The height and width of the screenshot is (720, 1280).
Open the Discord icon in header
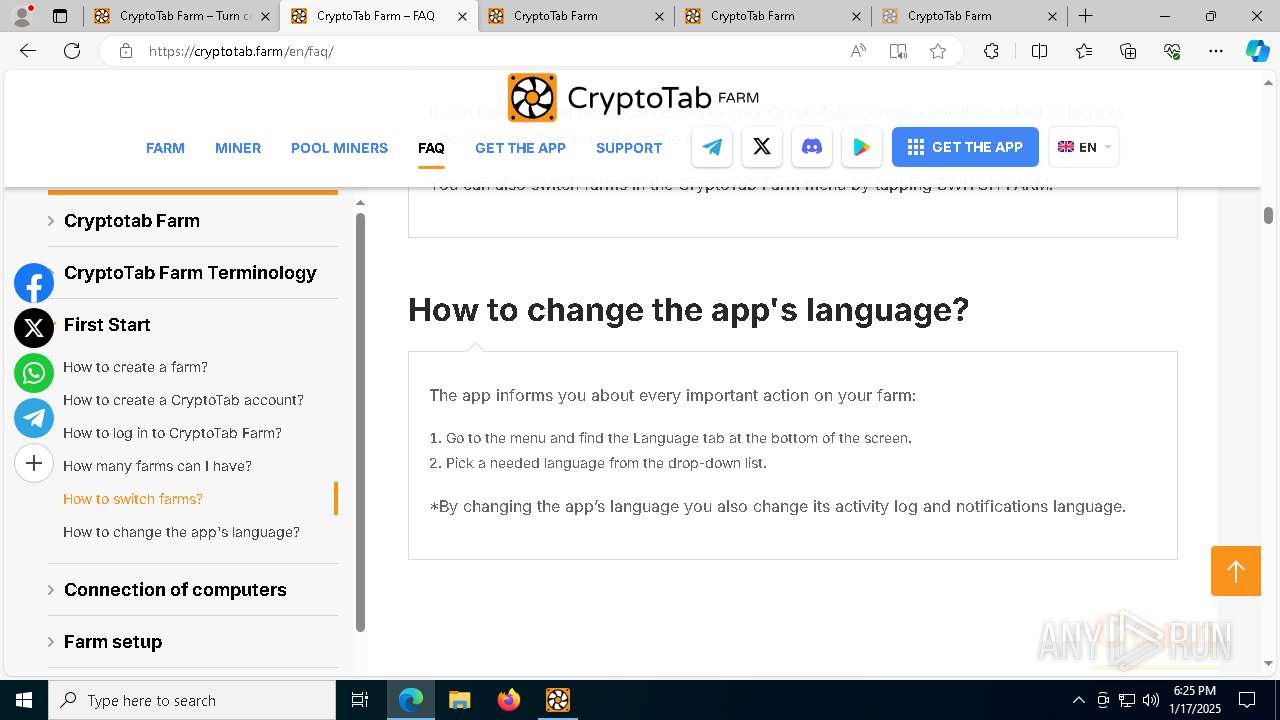point(812,147)
